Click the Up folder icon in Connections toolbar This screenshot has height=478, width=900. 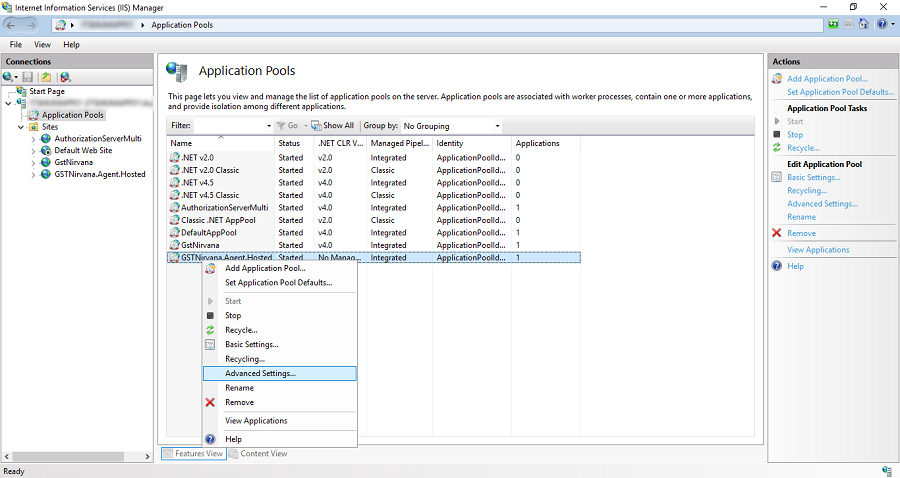pyautogui.click(x=46, y=77)
